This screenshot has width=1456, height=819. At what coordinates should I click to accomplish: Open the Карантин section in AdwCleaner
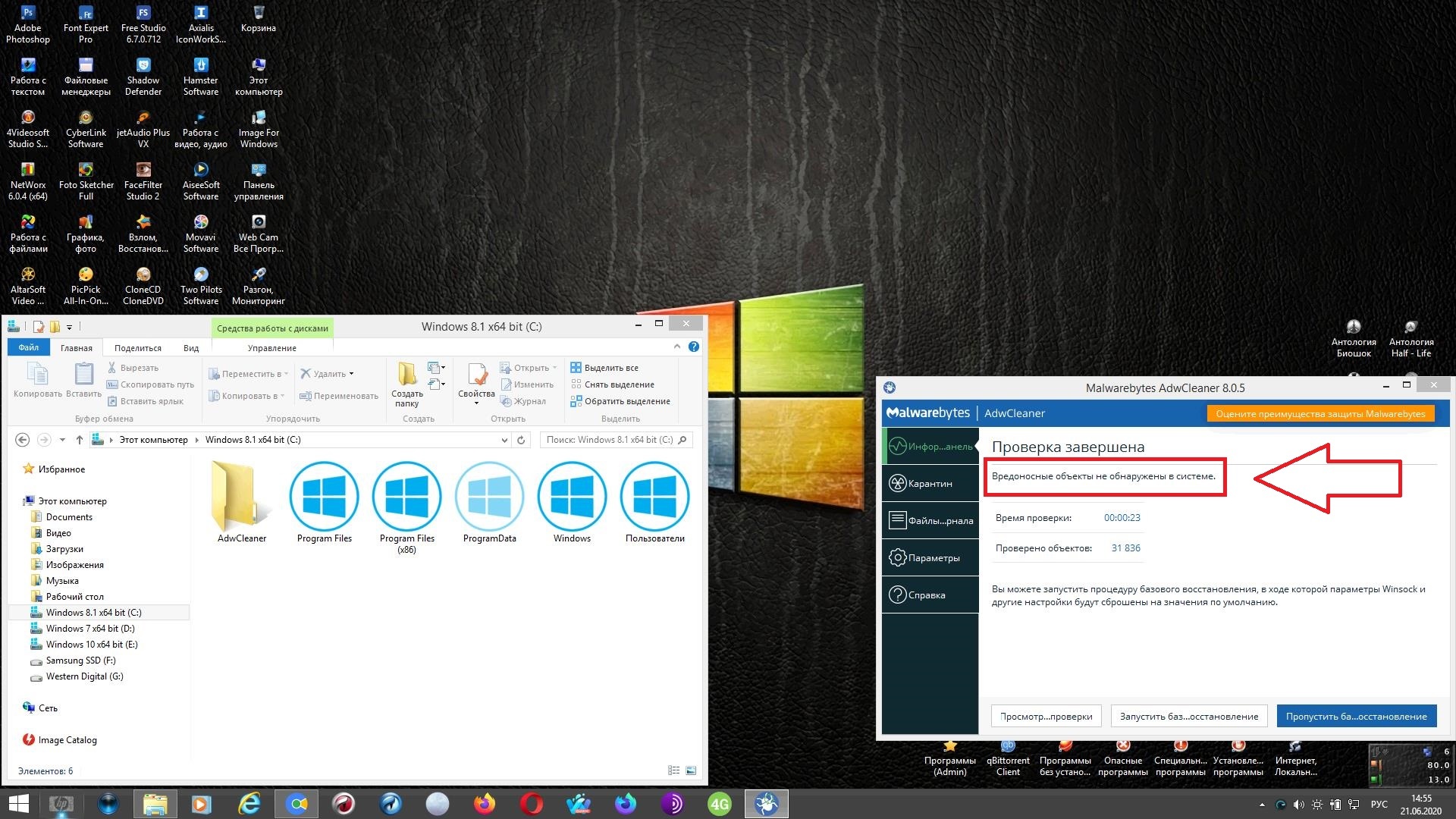point(930,483)
